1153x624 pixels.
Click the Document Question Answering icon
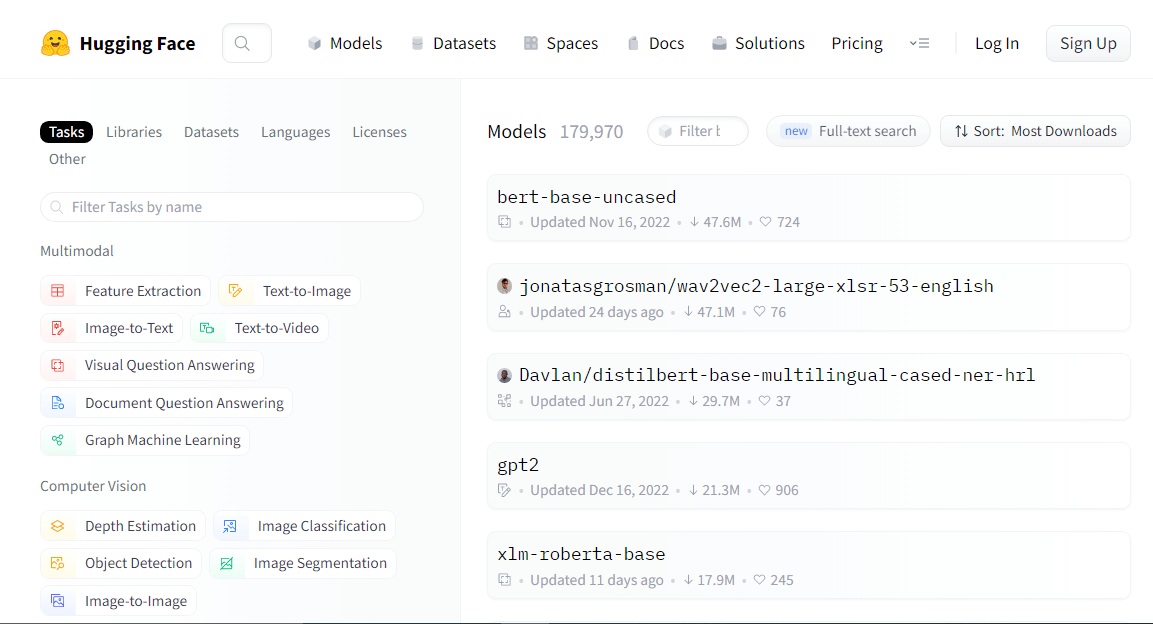pos(57,403)
